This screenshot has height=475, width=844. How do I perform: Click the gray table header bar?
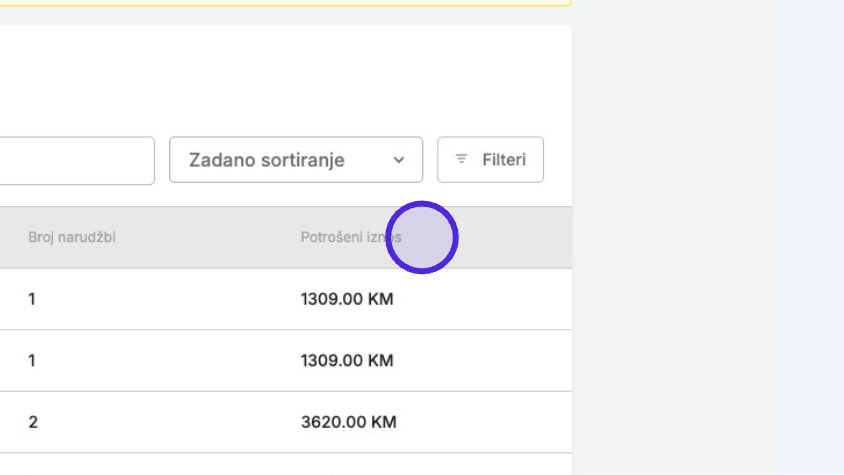286,238
